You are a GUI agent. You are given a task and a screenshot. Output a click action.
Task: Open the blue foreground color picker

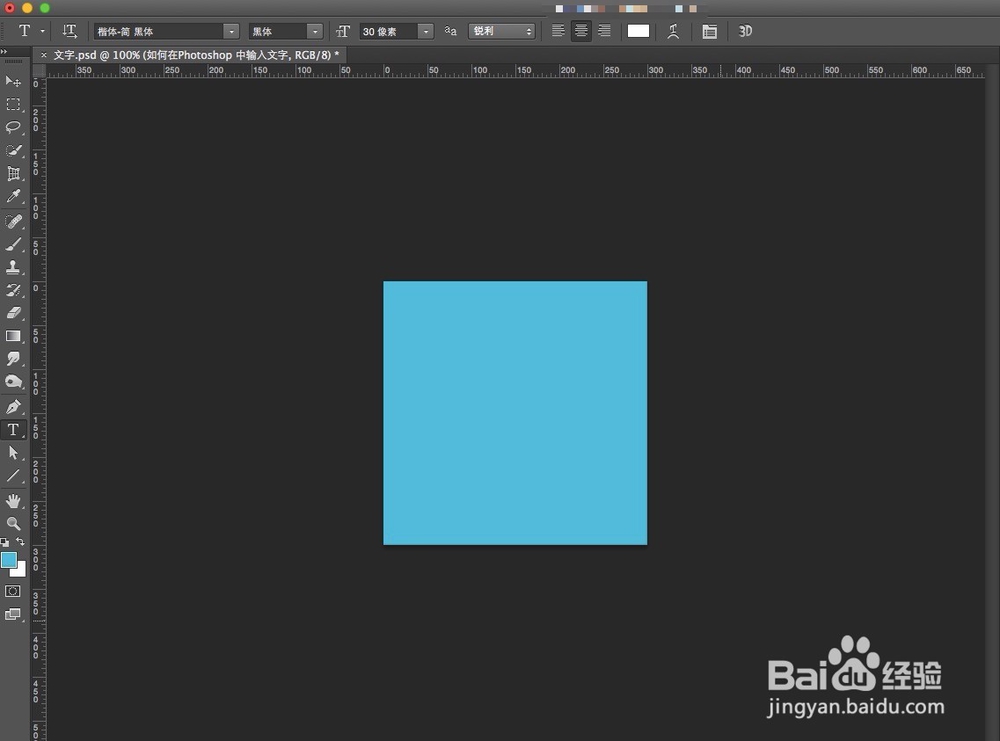click(8, 559)
